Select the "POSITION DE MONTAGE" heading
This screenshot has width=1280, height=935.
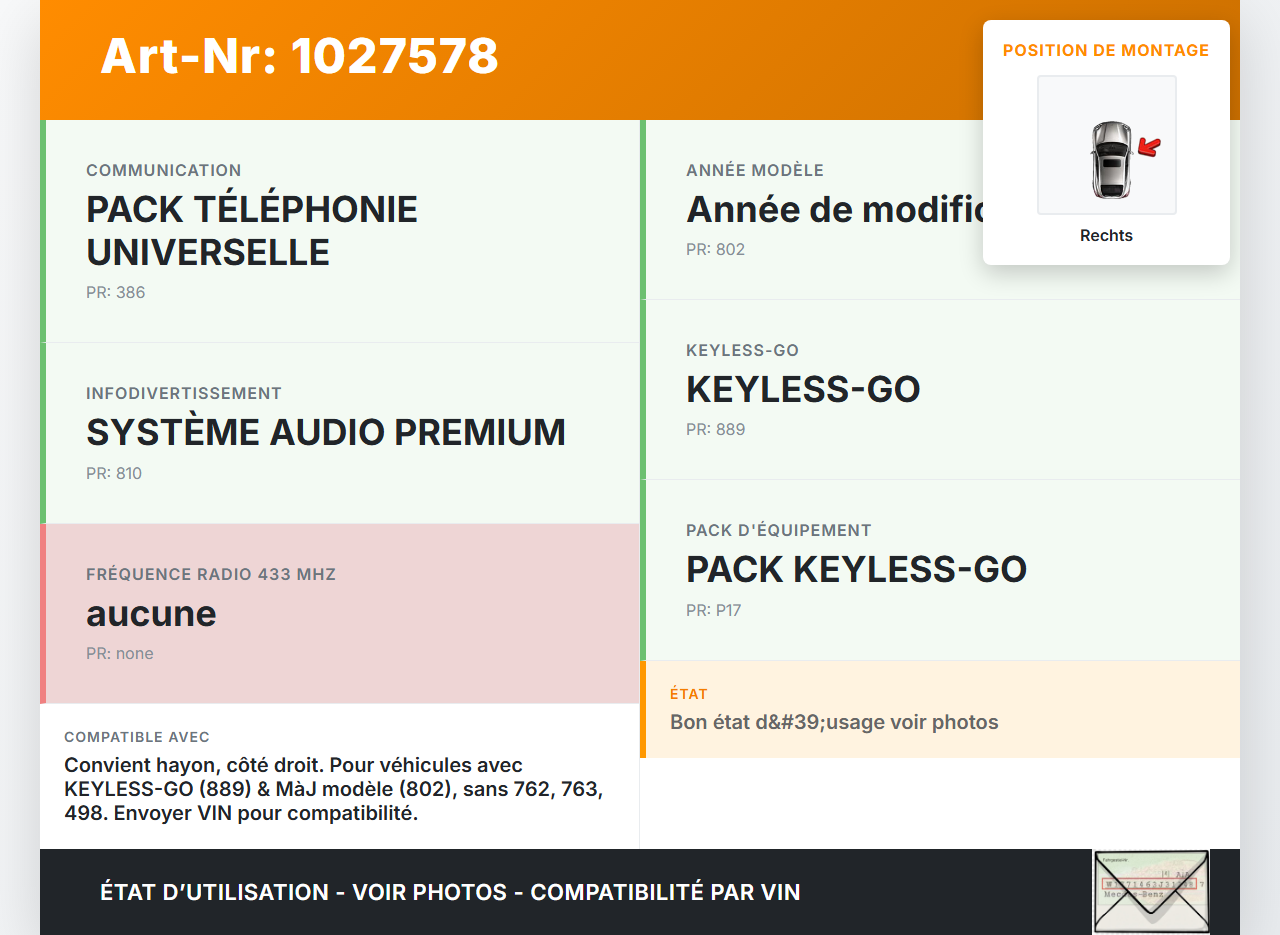point(1106,50)
